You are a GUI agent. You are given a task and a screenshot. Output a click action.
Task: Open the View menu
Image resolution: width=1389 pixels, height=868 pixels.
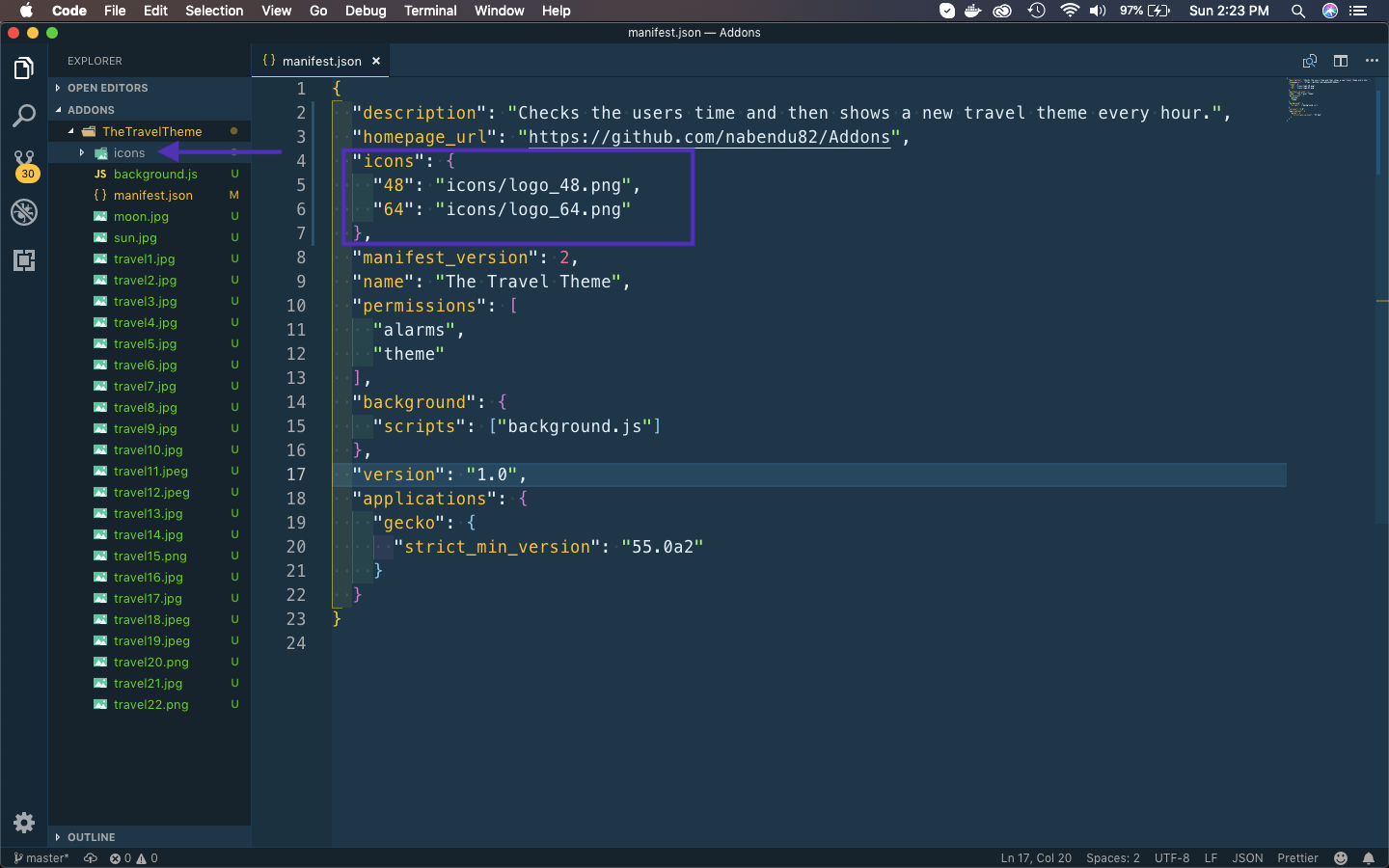click(276, 11)
